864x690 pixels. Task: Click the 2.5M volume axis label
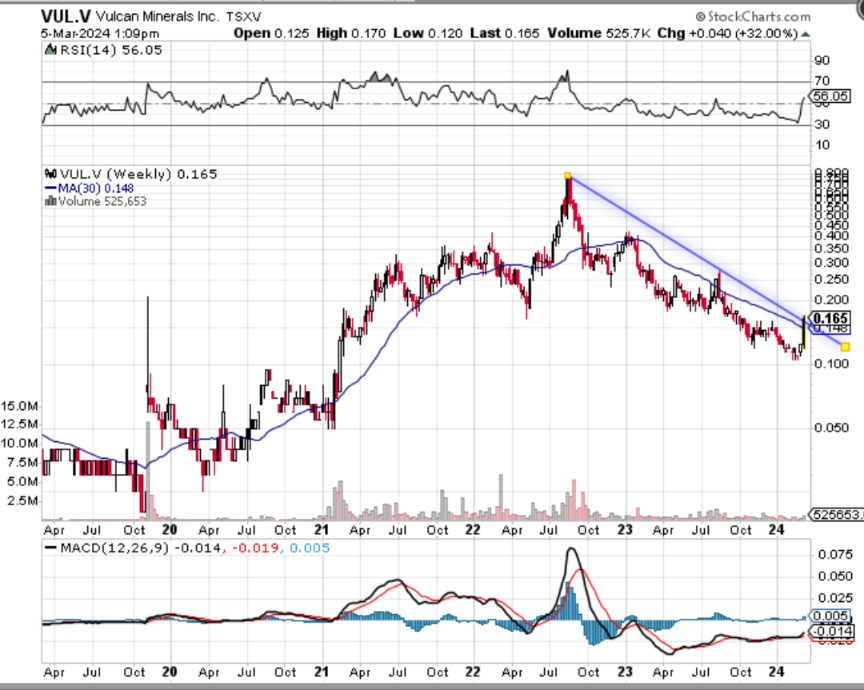[23, 501]
